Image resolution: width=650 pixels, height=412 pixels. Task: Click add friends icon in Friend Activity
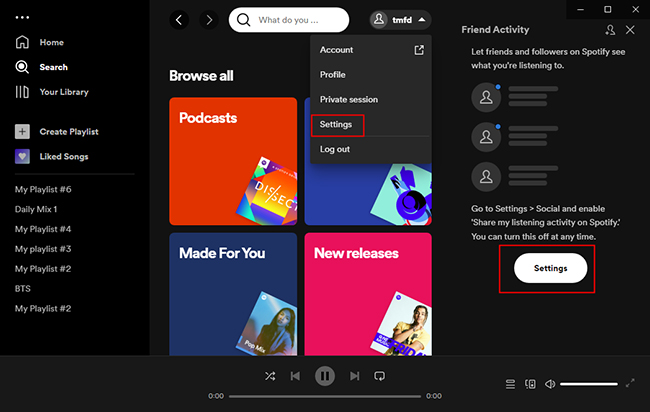pyautogui.click(x=610, y=30)
